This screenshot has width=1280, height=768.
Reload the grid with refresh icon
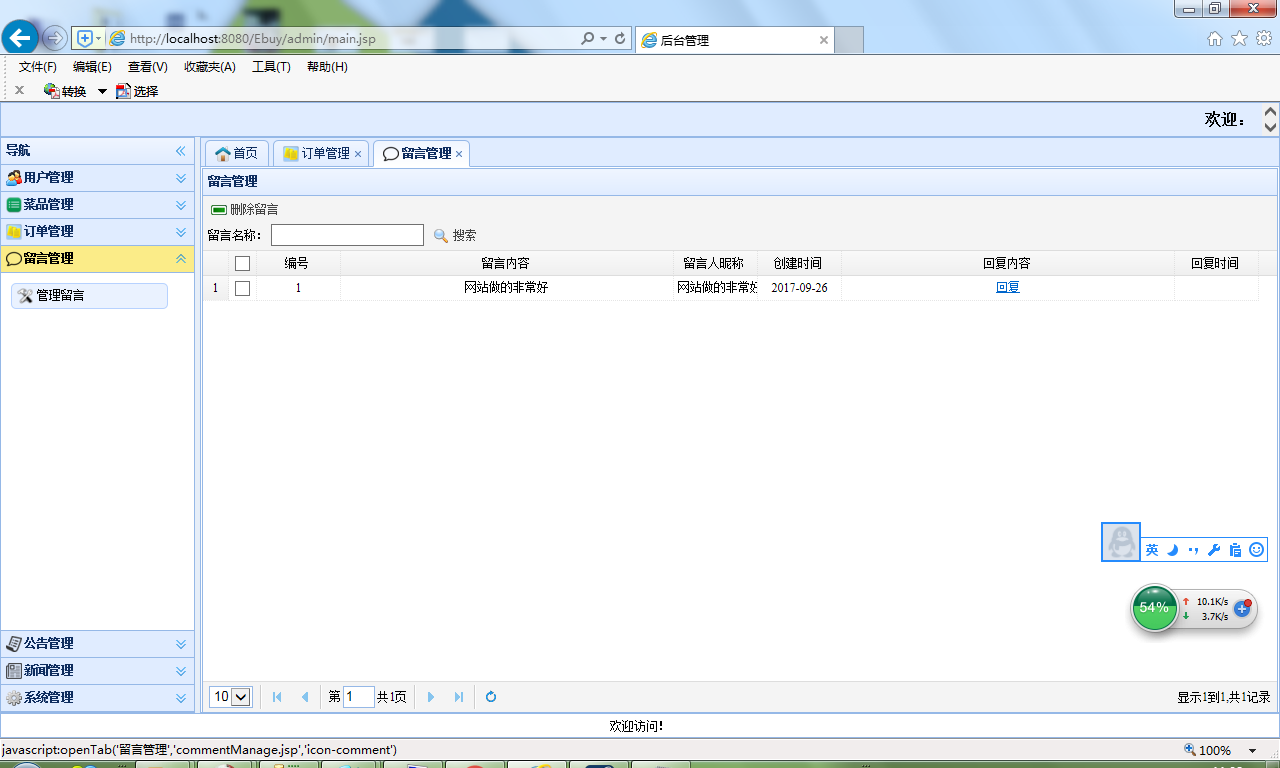[x=491, y=697]
